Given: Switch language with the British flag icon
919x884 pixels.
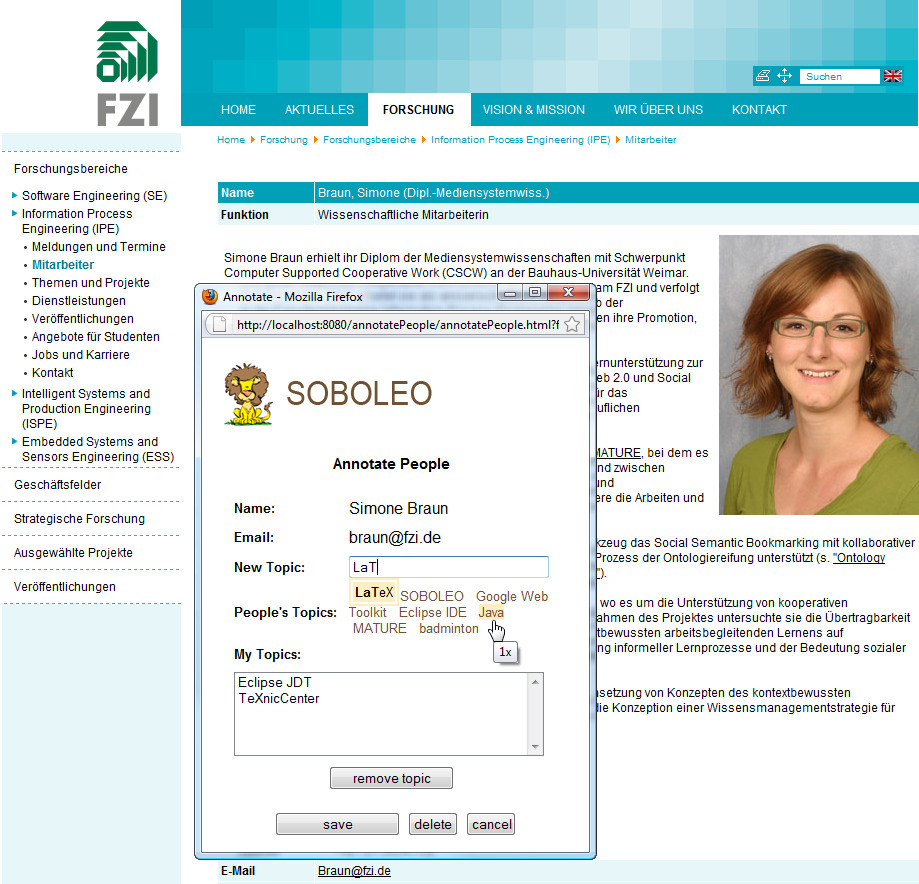Looking at the screenshot, I should pyautogui.click(x=893, y=76).
